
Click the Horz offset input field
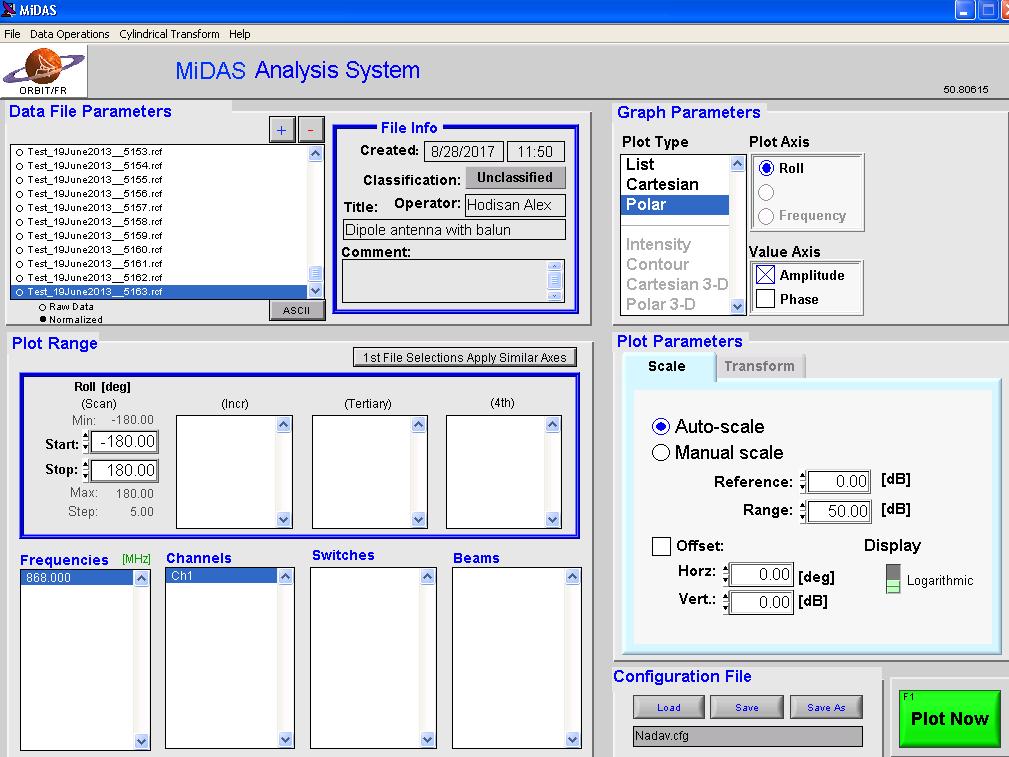coord(762,575)
